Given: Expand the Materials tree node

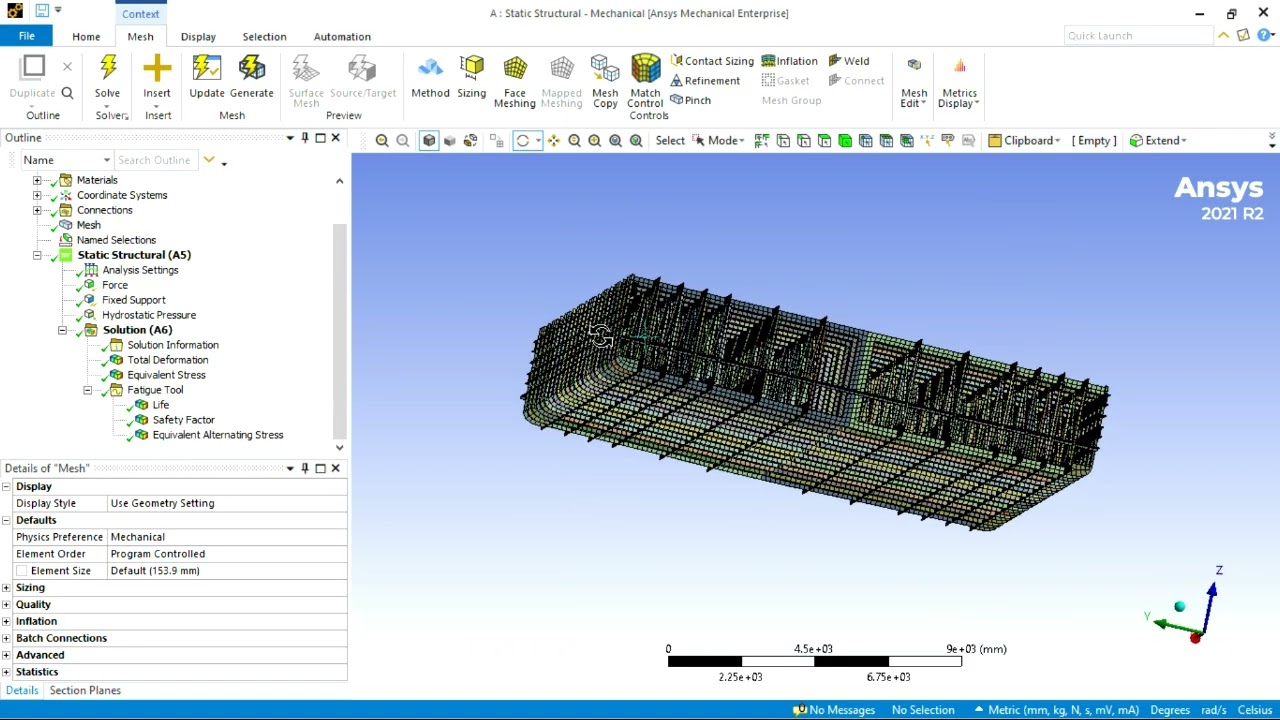Looking at the screenshot, I should [37, 180].
